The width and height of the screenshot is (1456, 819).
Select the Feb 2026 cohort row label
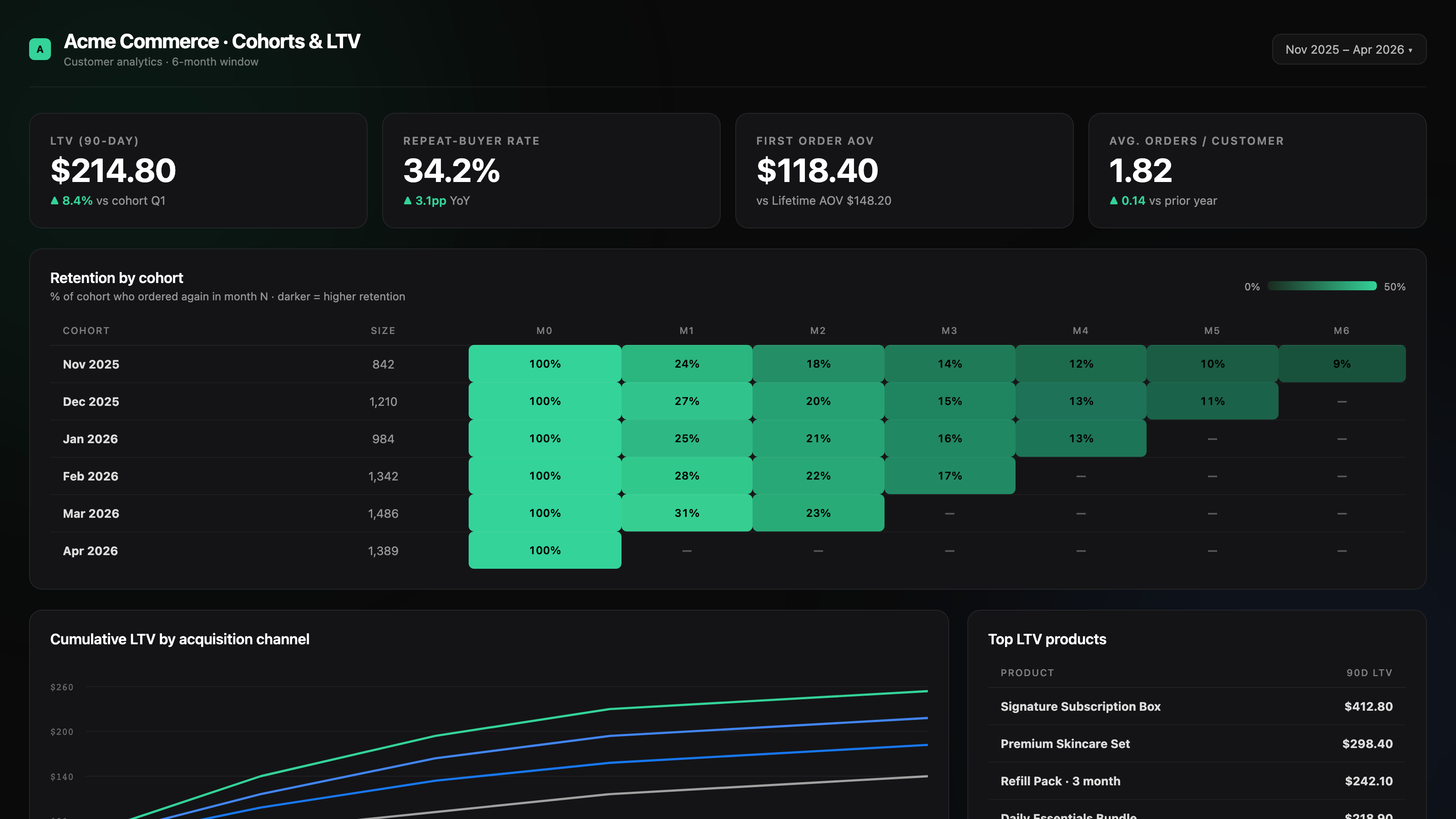pyautogui.click(x=91, y=476)
